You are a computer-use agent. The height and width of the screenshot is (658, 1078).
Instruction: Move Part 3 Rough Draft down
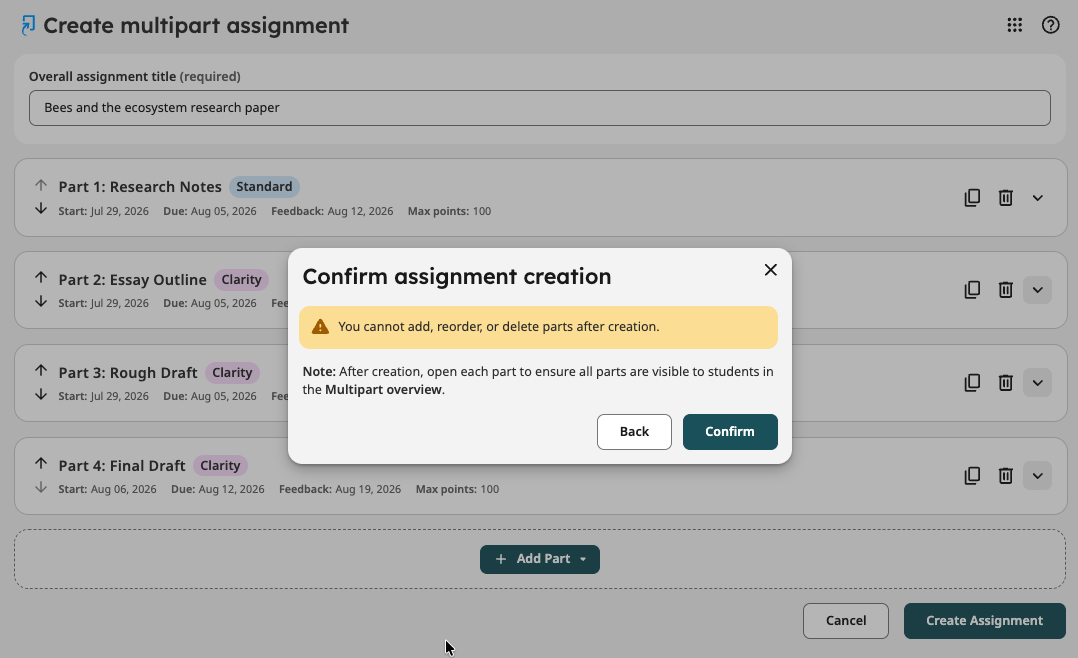41,394
